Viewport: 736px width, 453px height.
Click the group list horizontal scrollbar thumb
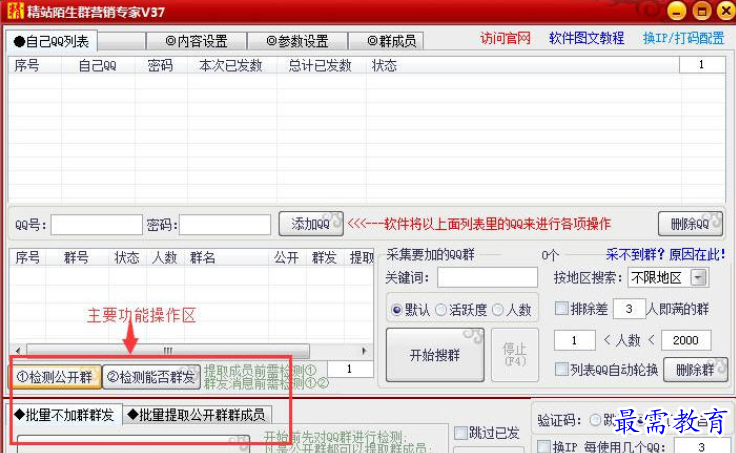(x=168, y=351)
